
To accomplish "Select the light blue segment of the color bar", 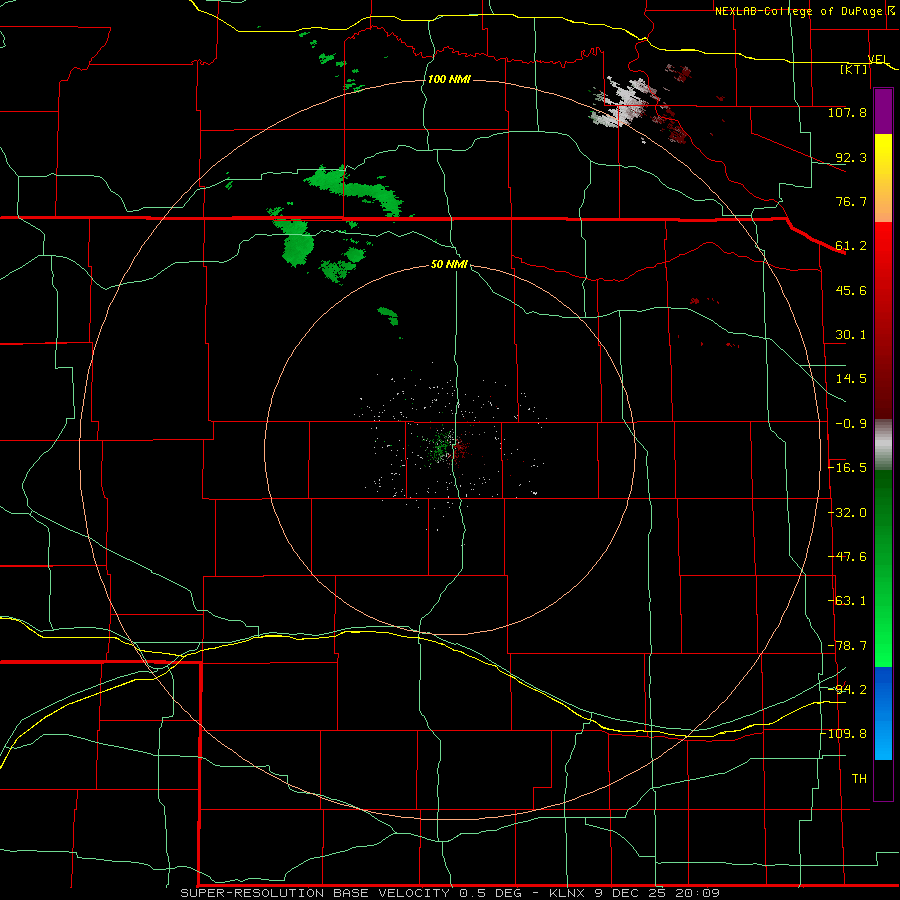I will click(x=883, y=713).
